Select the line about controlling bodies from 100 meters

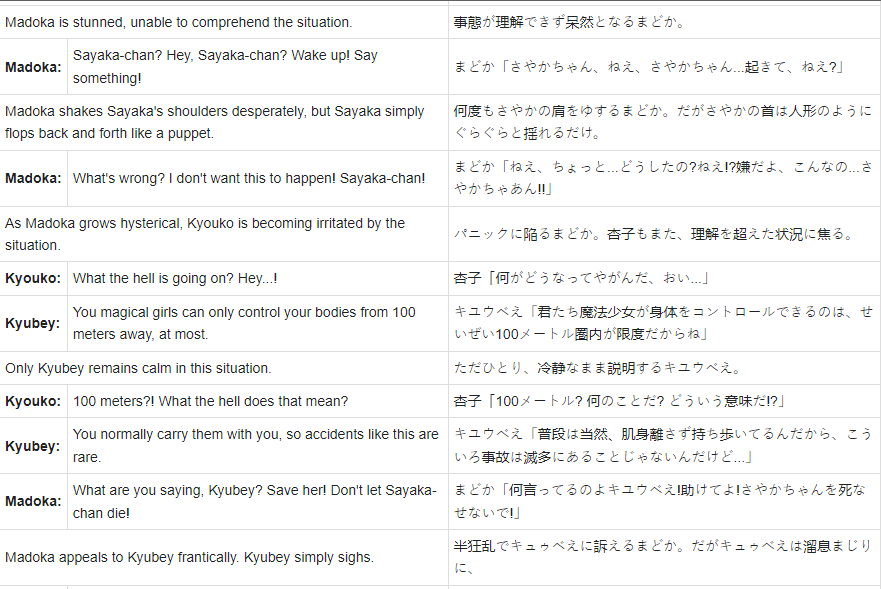tap(244, 323)
